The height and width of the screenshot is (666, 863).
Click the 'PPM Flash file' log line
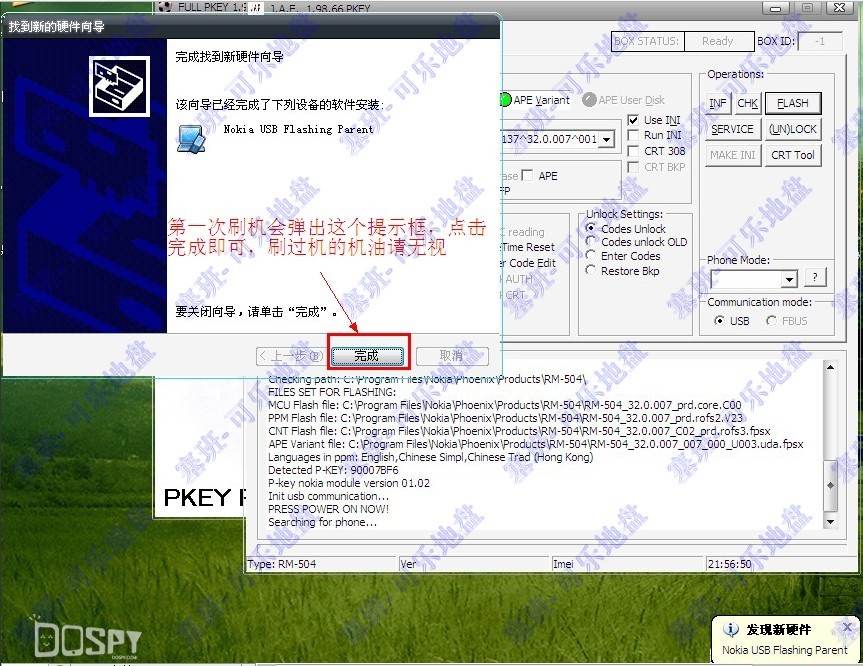[505, 418]
